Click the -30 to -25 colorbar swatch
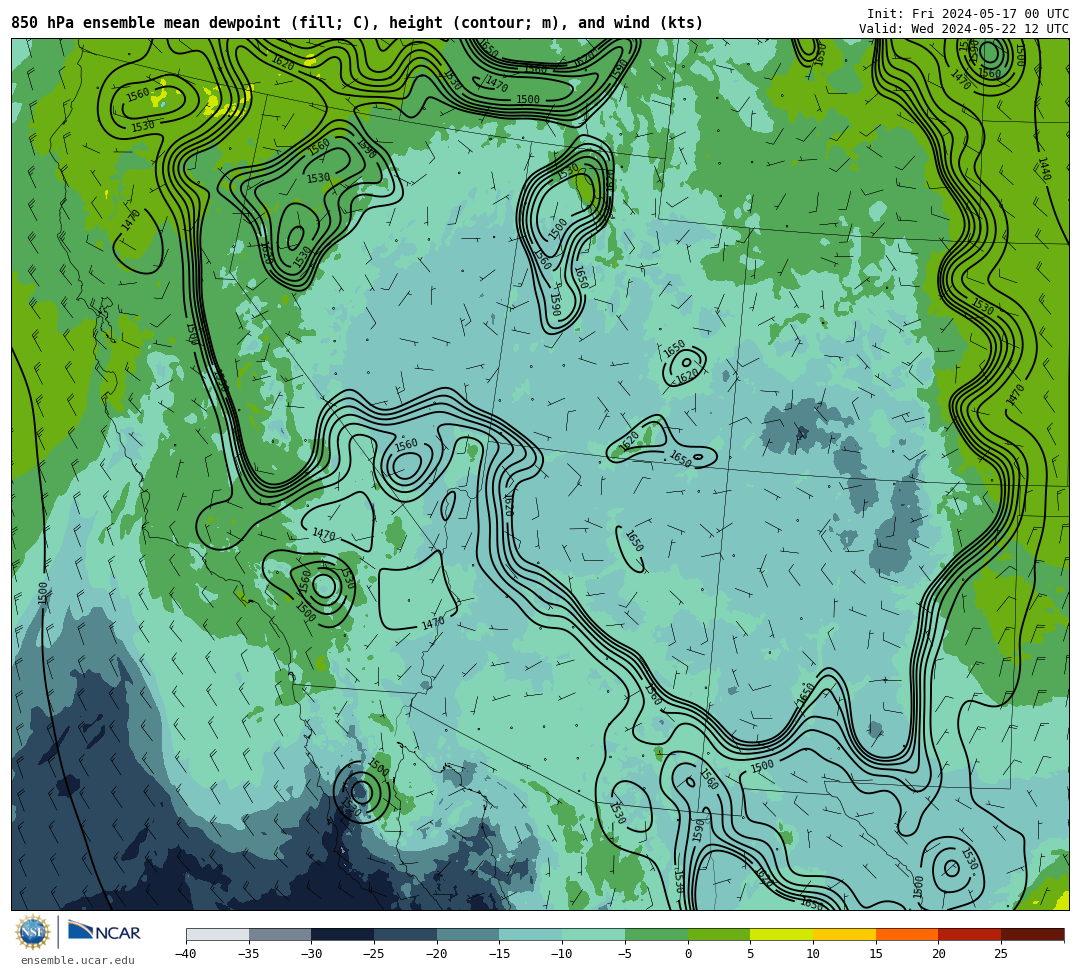1080x973 pixels. 343,934
